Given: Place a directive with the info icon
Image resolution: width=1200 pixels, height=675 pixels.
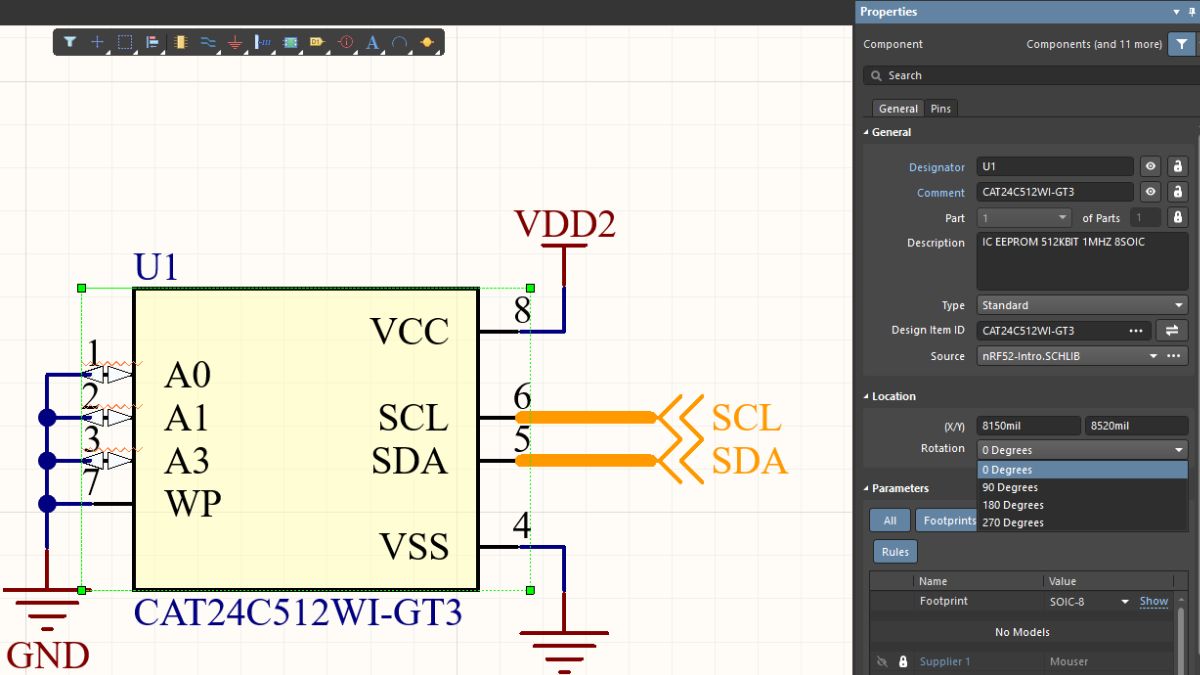Looking at the screenshot, I should (346, 42).
